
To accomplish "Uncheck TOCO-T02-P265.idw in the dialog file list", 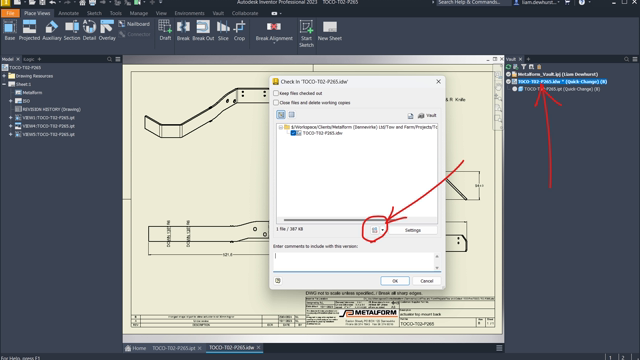I will [x=293, y=133].
